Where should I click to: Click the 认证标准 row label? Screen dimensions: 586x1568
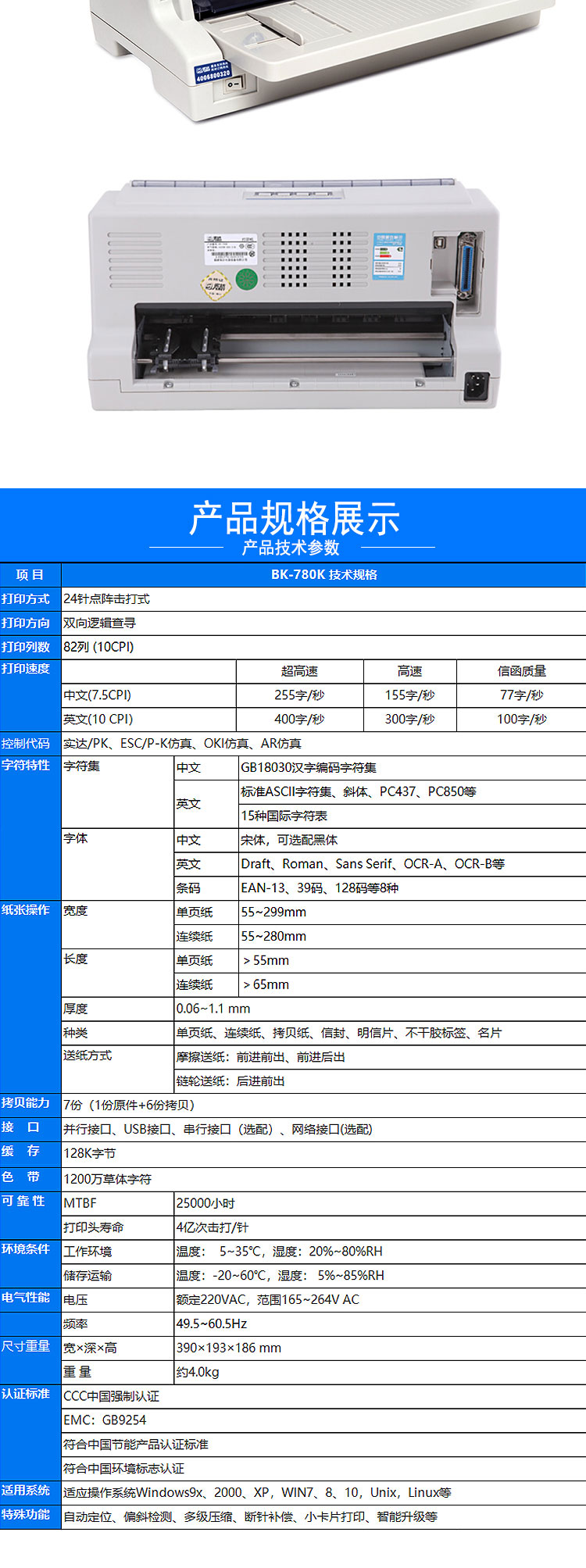26,1394
